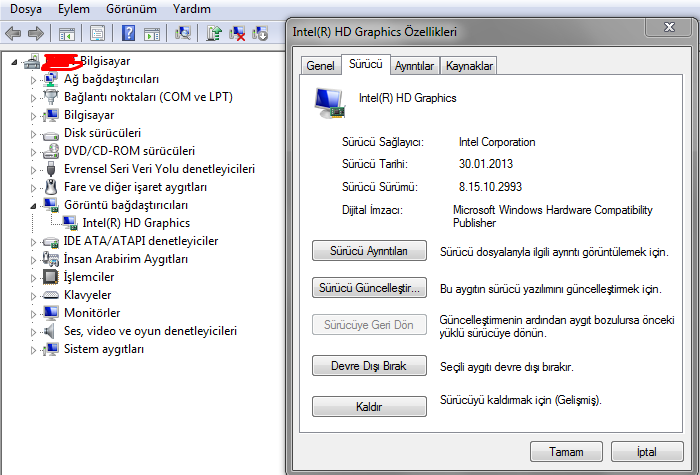Open the Görünüm menu
The width and height of the screenshot is (700, 475).
click(131, 9)
